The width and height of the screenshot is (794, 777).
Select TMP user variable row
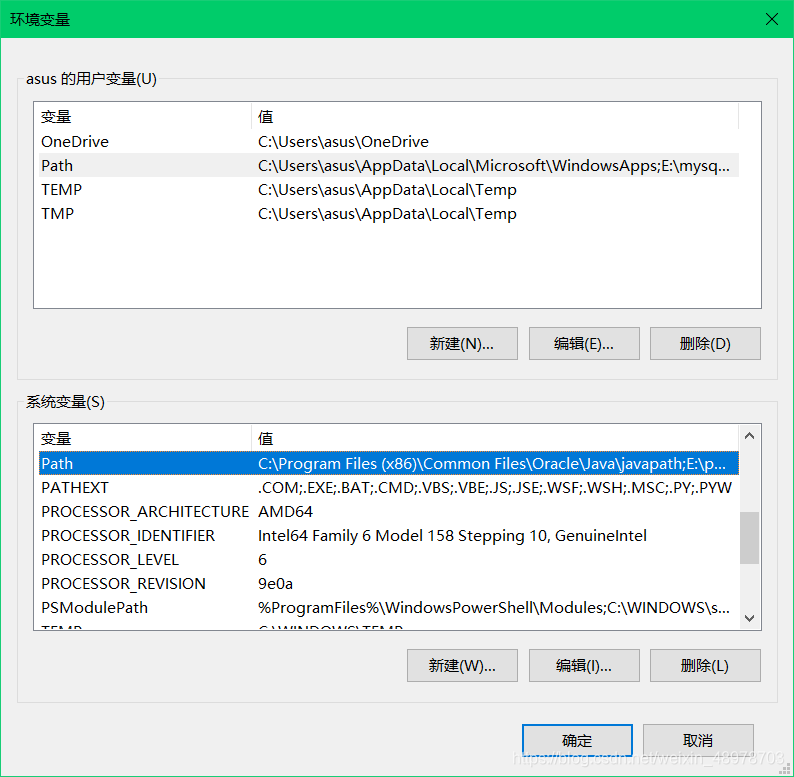[389, 213]
